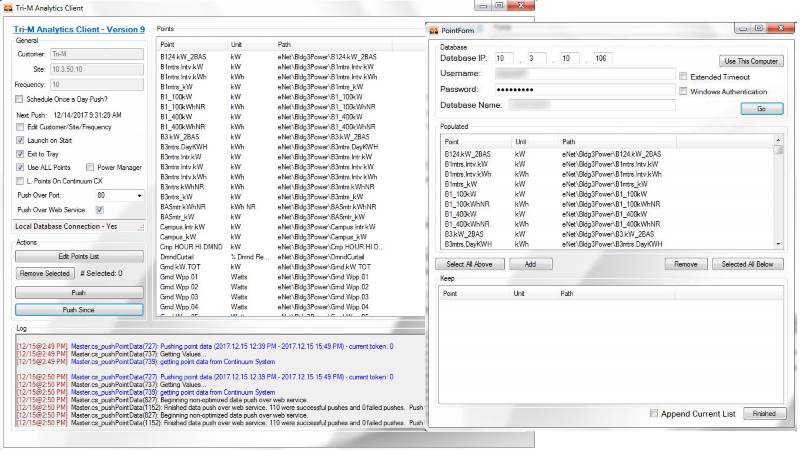Click Point column header in Populated list
This screenshot has width=800, height=450.
(x=452, y=141)
